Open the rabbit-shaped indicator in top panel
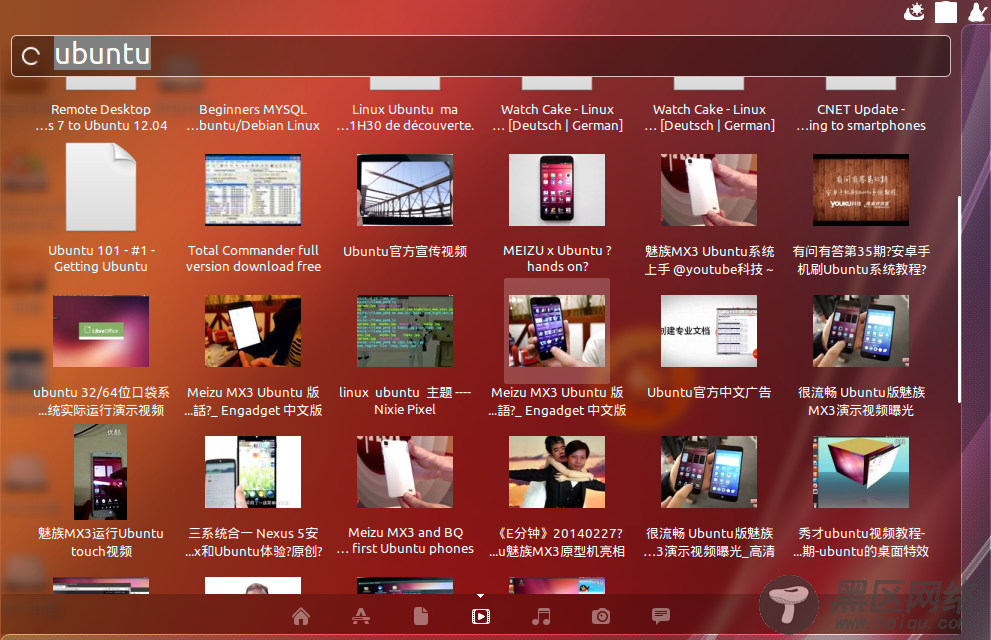The image size is (991, 640). pos(977,12)
